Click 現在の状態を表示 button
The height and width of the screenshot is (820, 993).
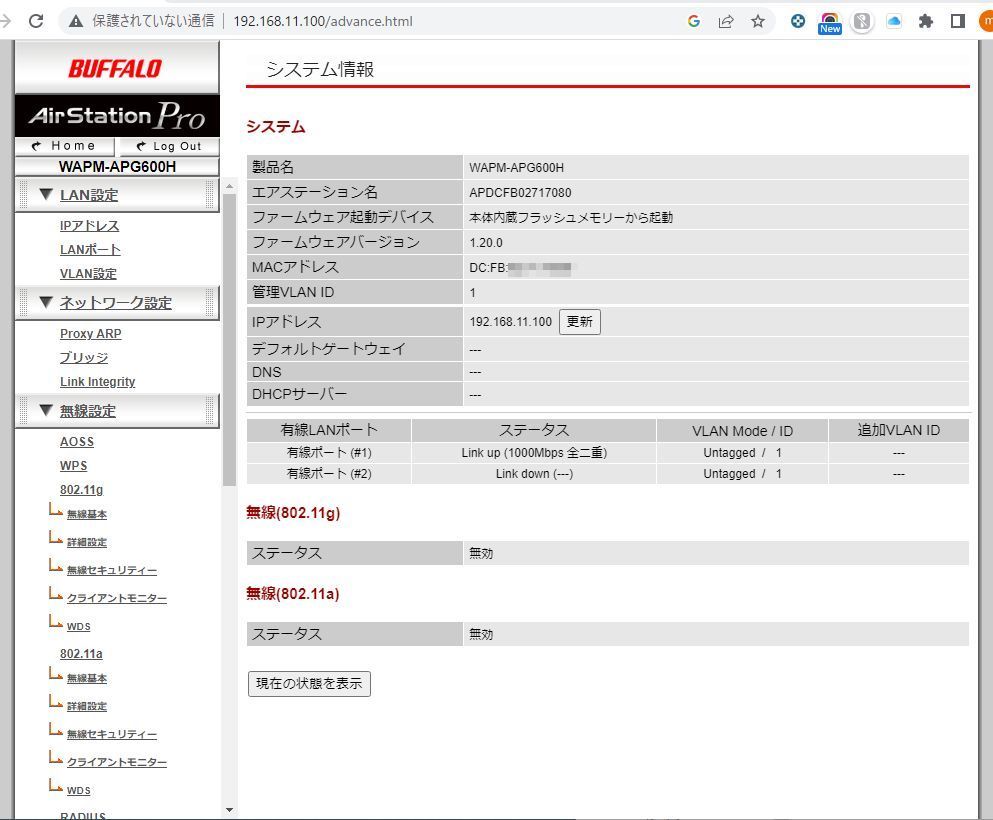(x=309, y=683)
